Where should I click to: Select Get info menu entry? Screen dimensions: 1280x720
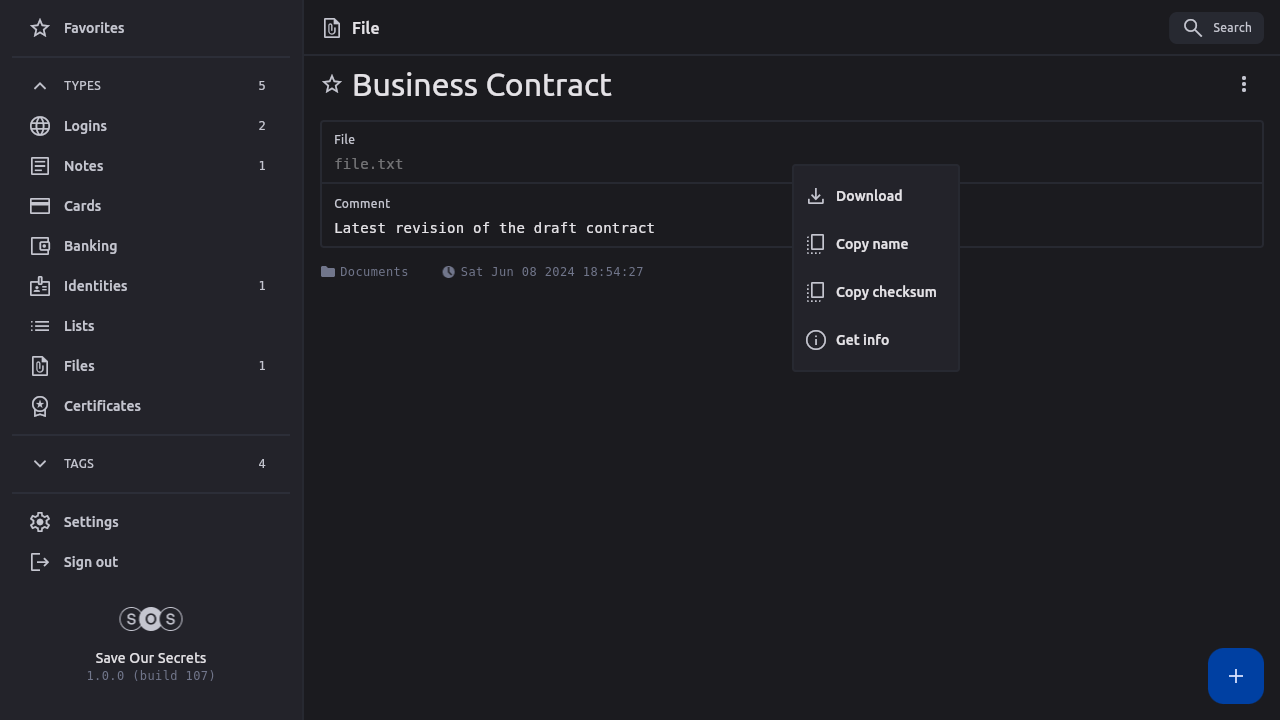[862, 340]
